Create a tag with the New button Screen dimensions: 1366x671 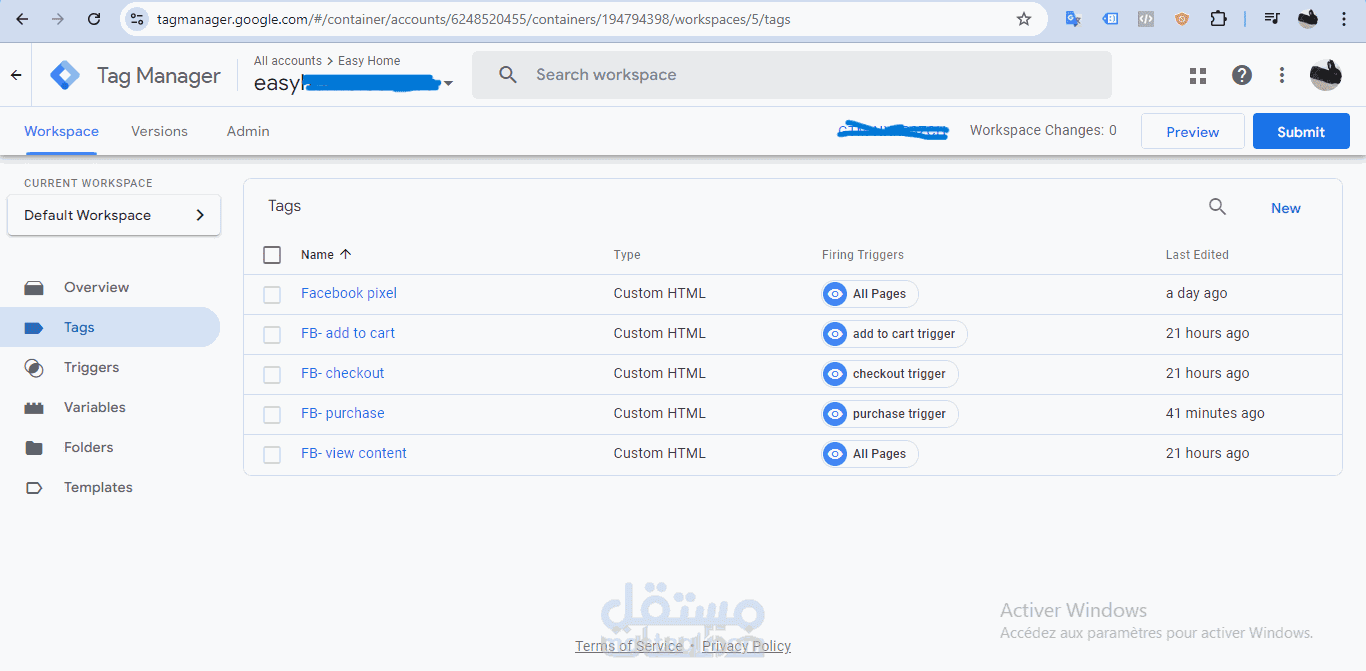click(1286, 208)
